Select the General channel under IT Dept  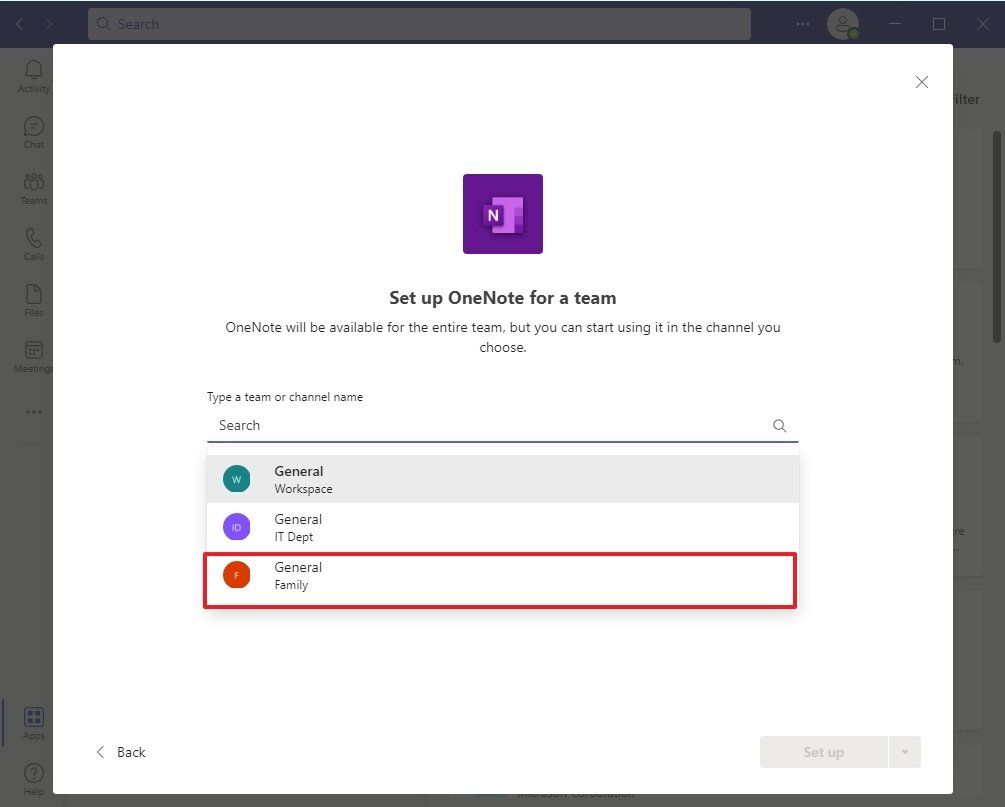pos(500,527)
